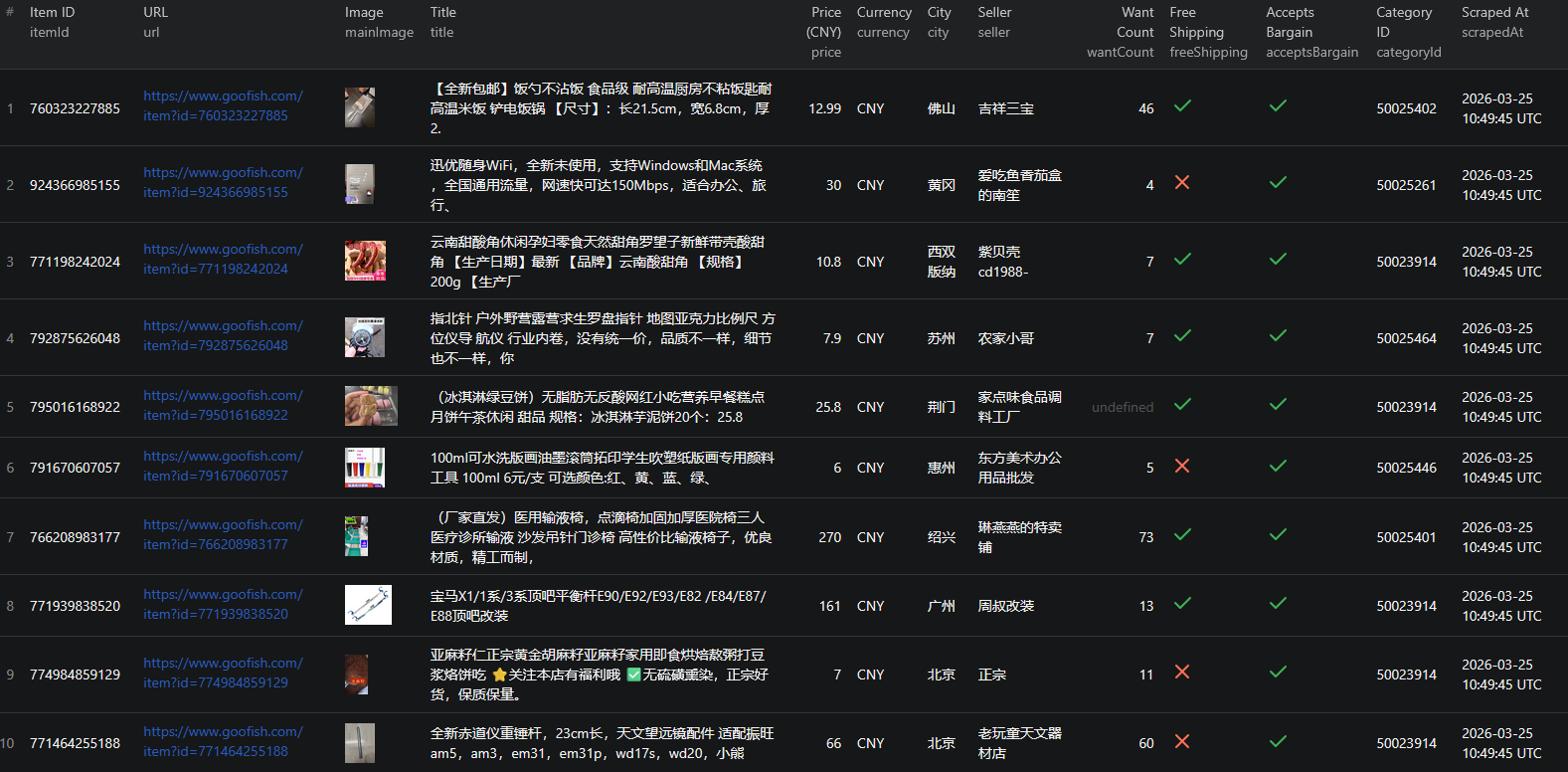Click the green Free Shipping check in row 1

point(1182,105)
